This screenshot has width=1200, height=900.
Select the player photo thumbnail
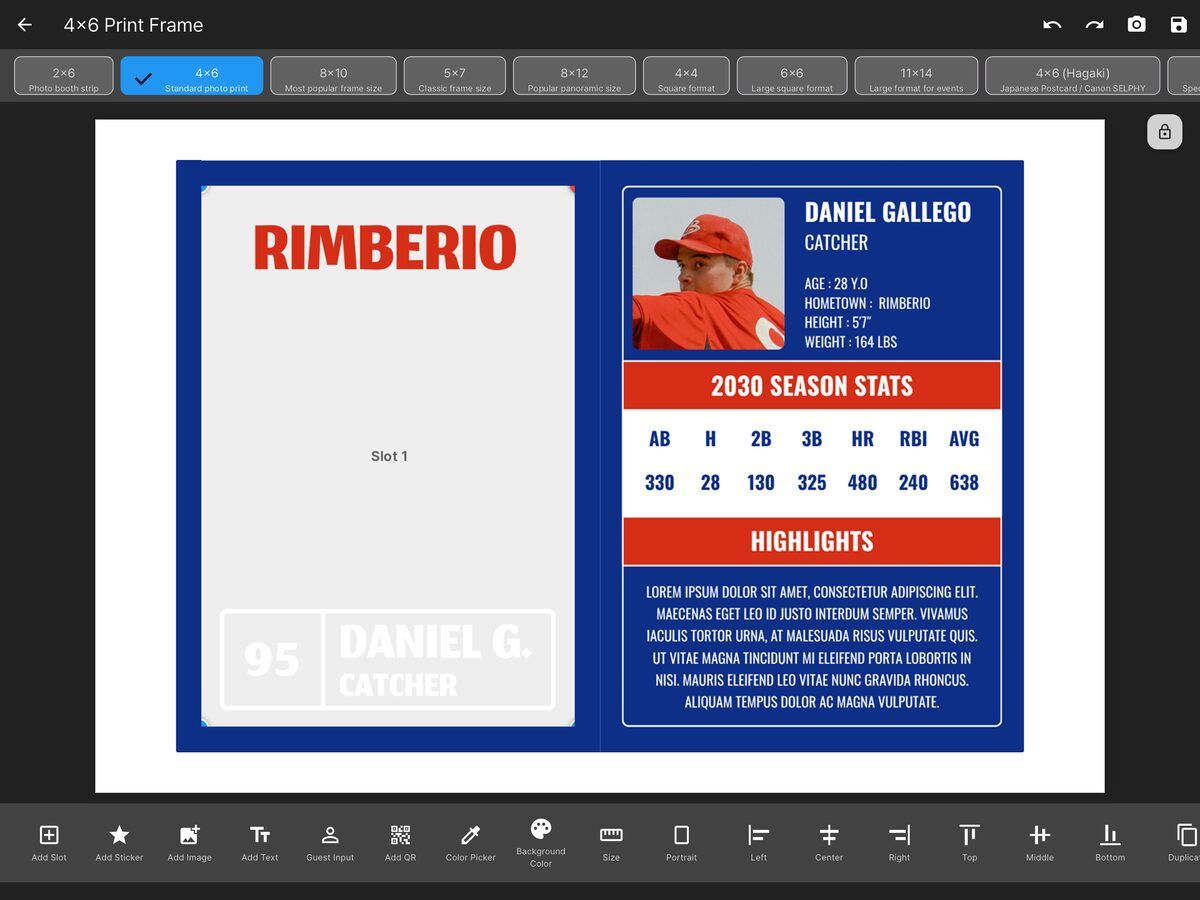click(x=708, y=273)
